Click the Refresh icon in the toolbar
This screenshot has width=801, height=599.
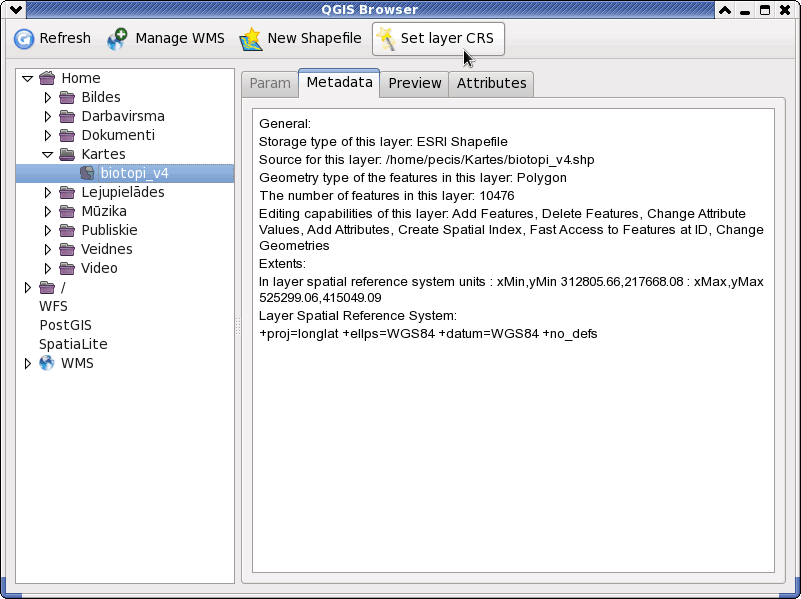click(x=23, y=39)
